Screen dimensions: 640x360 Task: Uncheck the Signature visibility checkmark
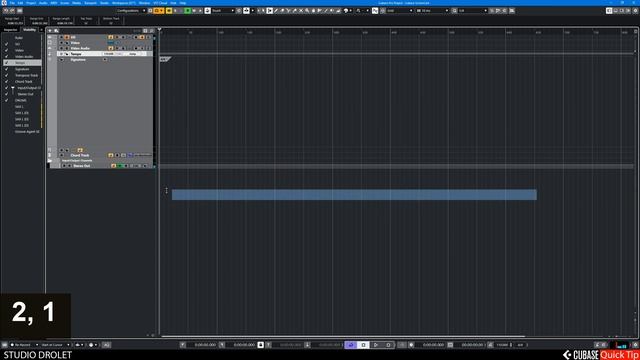coord(7,69)
